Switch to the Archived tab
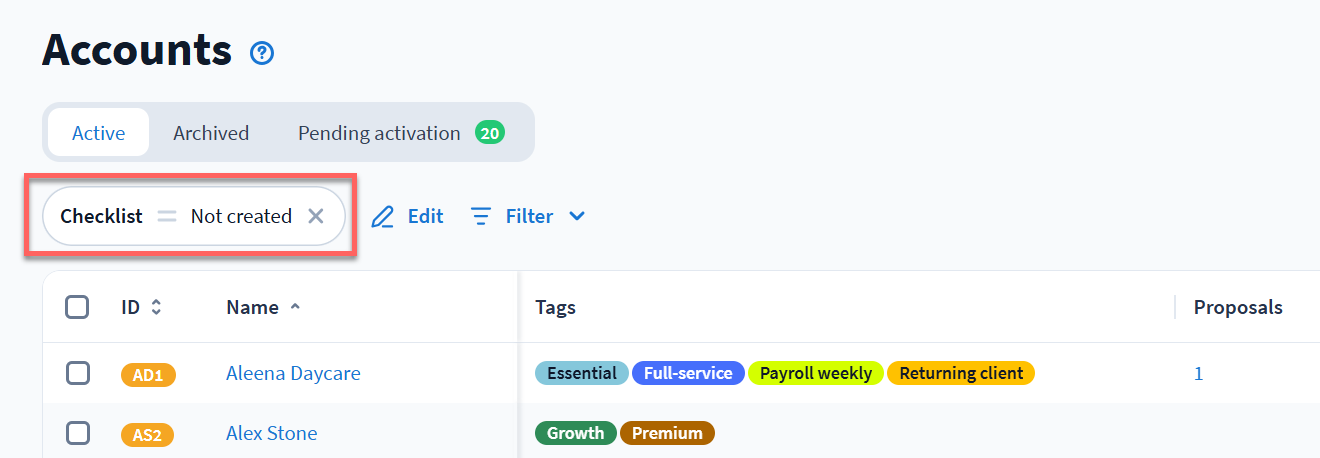Viewport: 1320px width, 458px height. pyautogui.click(x=211, y=133)
